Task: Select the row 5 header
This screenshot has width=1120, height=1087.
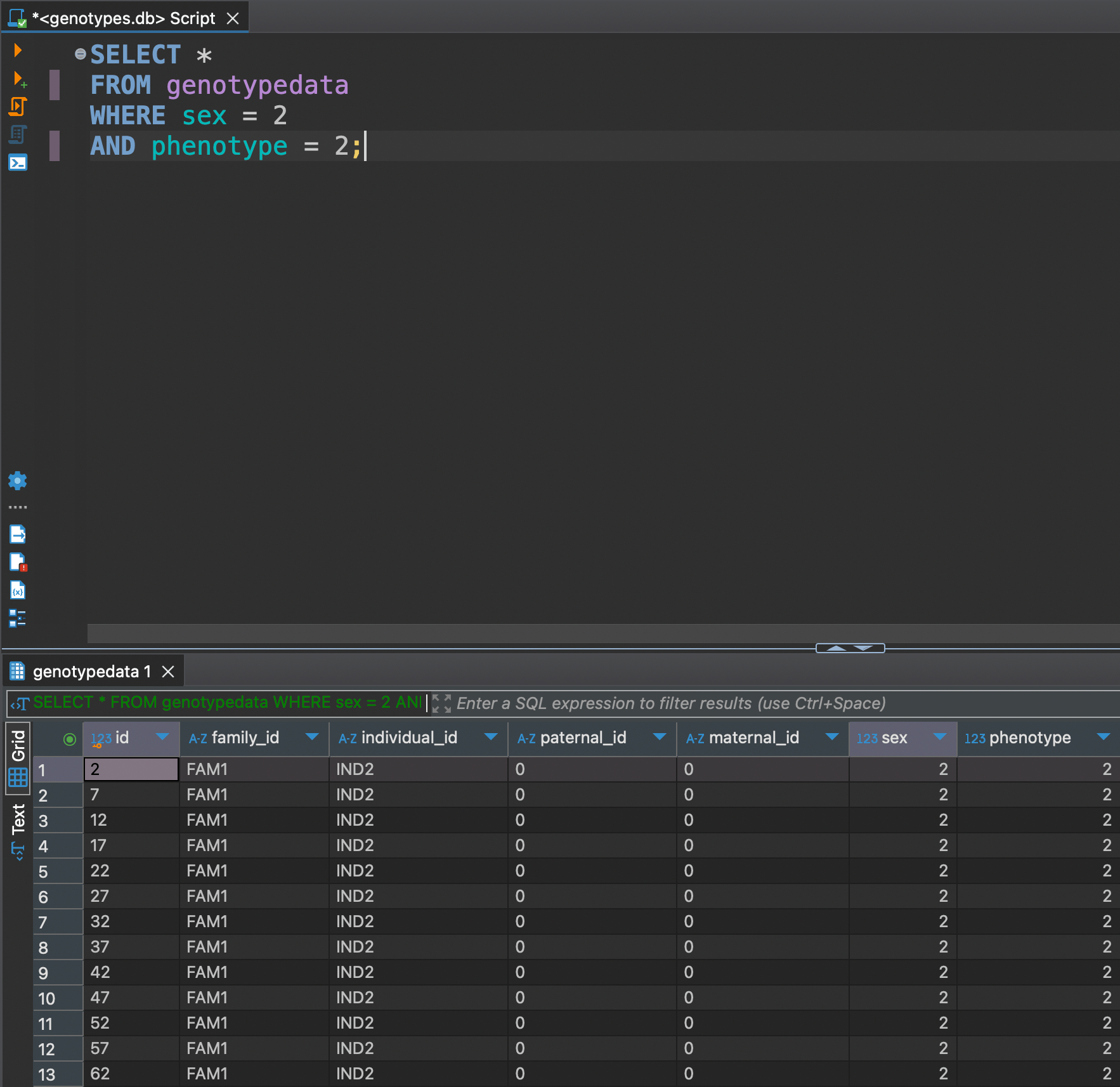Action: click(58, 871)
